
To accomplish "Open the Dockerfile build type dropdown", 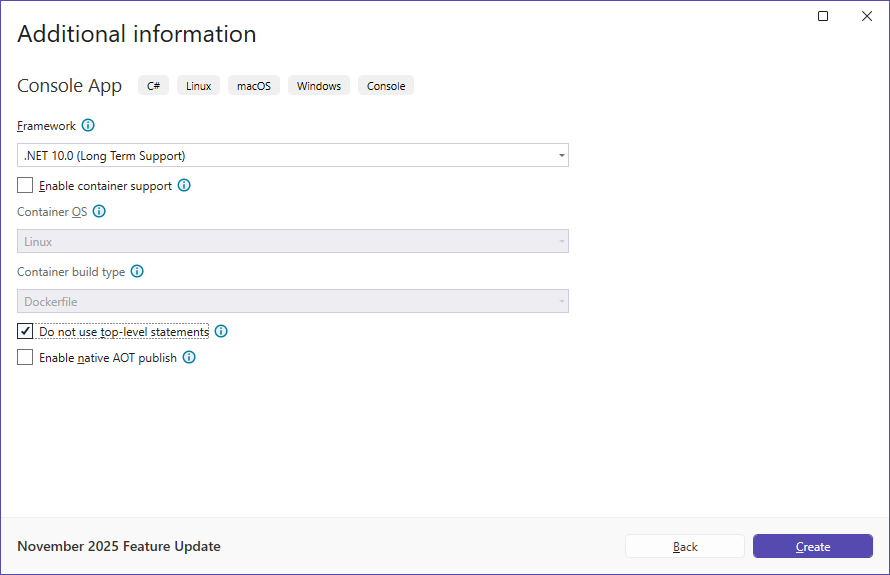I will click(x=293, y=301).
